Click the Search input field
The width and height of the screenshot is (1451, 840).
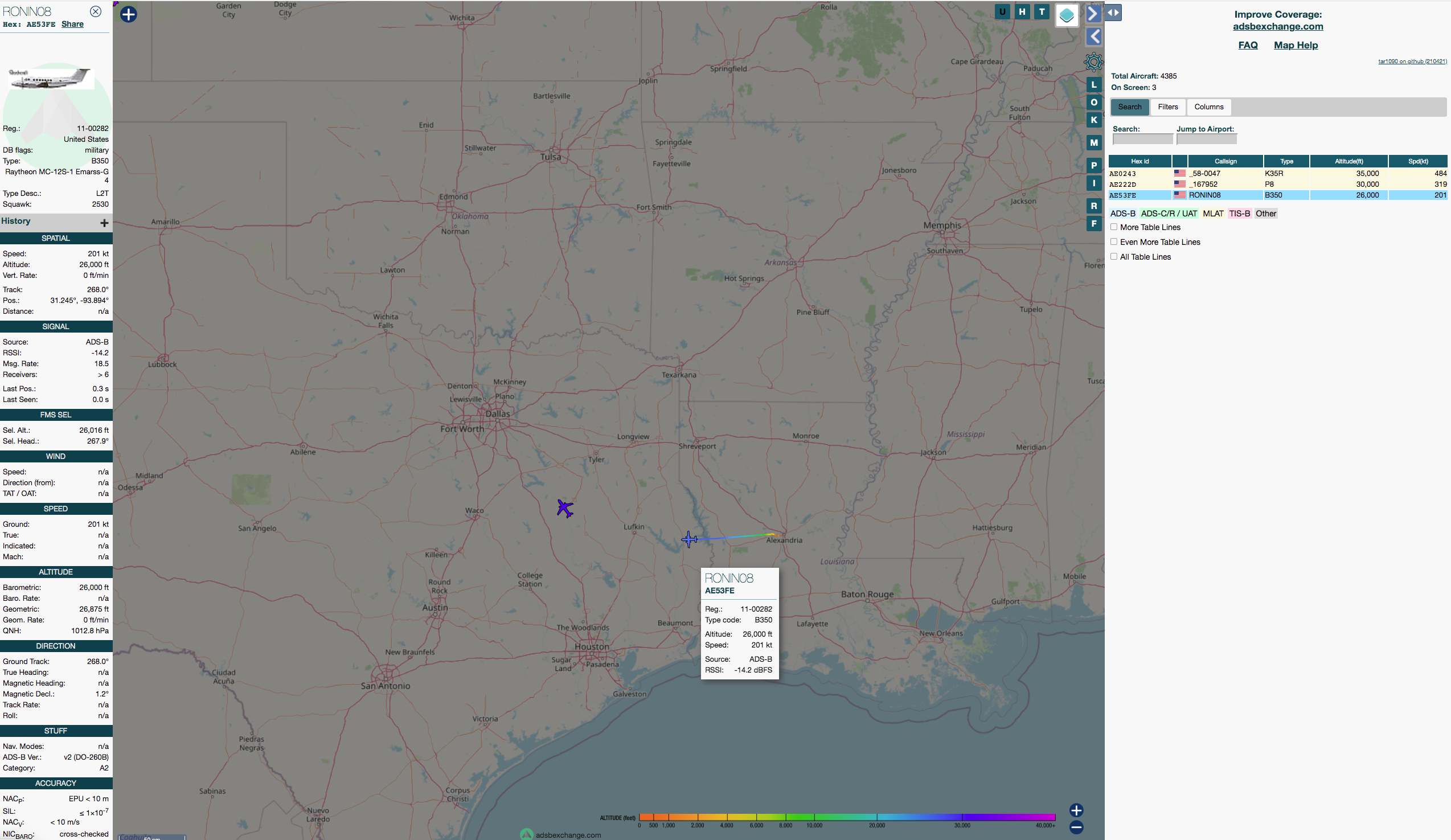point(1142,140)
